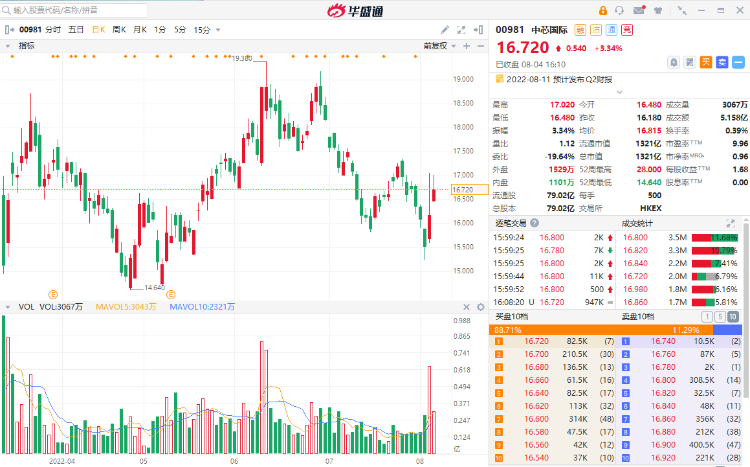750x467 pixels.
Task: Expand the VOL indicator dropdown arrow
Action: pos(8,307)
